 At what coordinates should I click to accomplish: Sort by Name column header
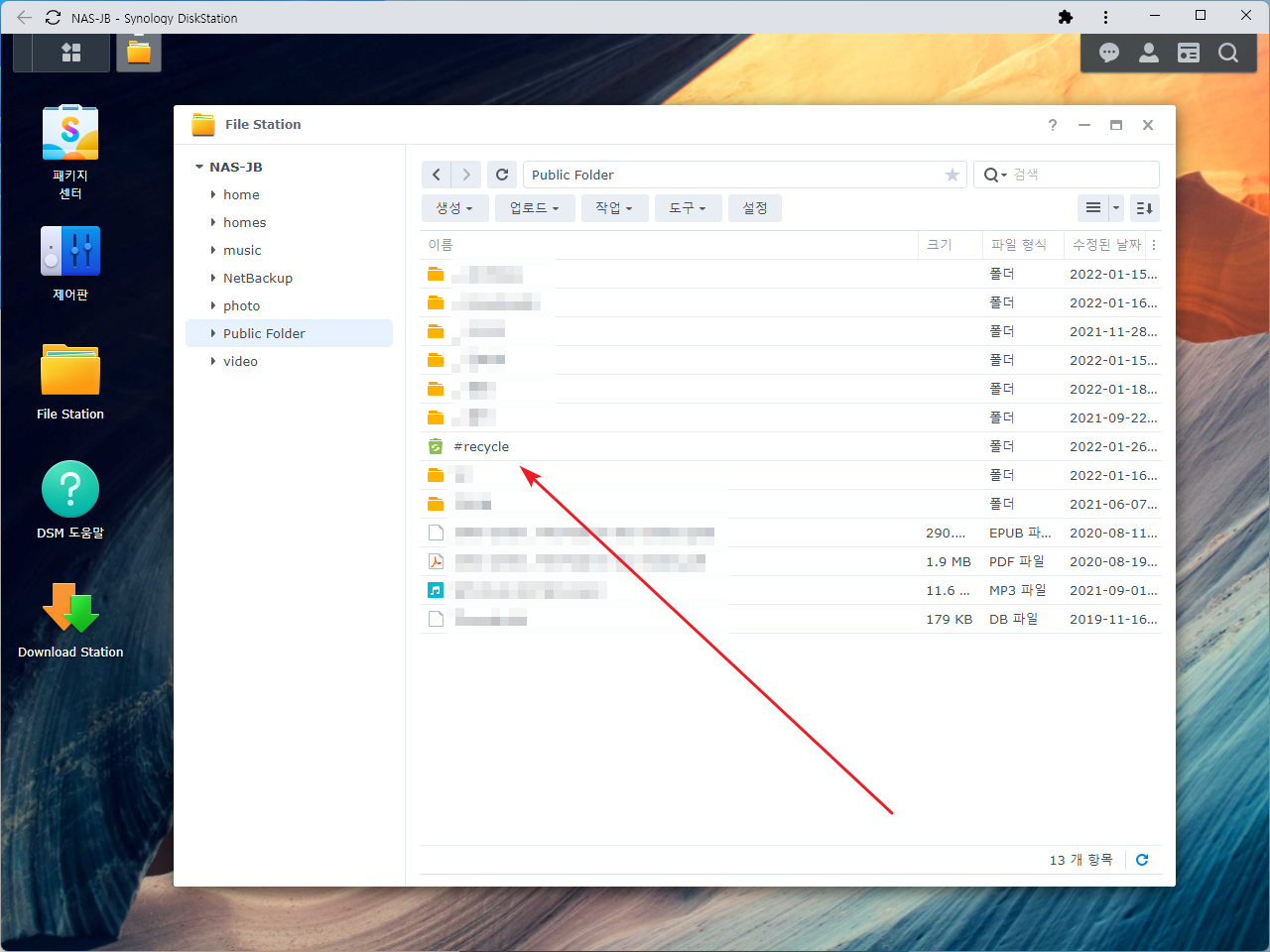pos(669,245)
